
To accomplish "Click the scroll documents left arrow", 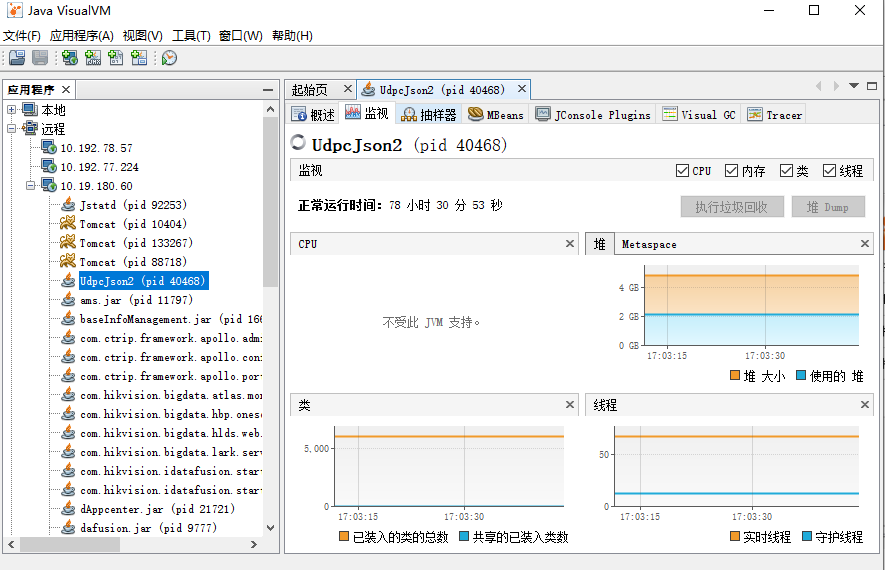I will point(818,86).
